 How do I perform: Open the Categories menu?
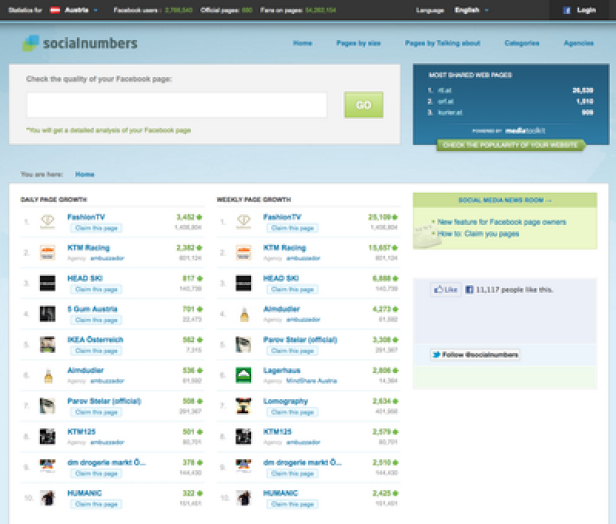click(x=522, y=43)
